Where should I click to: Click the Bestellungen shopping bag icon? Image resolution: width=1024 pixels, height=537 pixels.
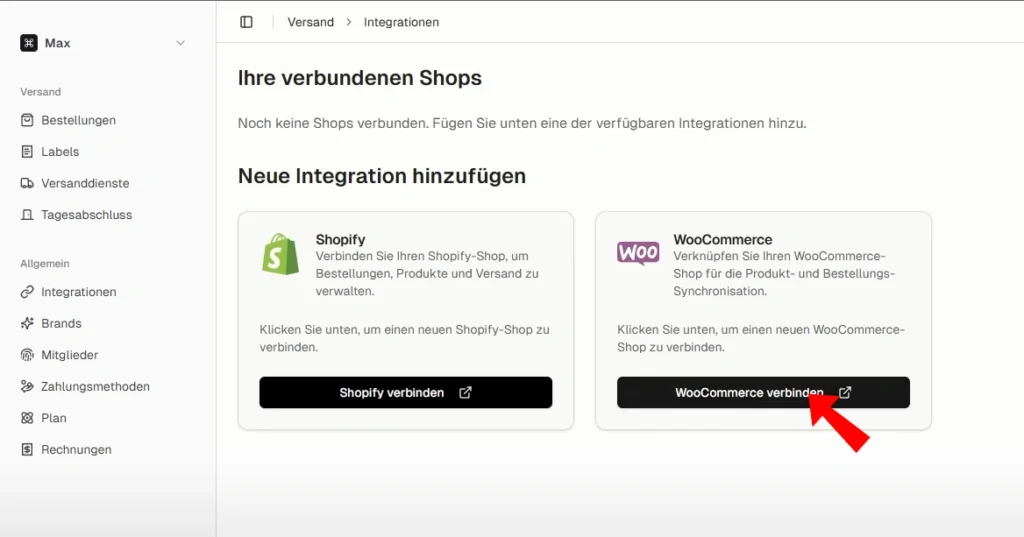27,120
